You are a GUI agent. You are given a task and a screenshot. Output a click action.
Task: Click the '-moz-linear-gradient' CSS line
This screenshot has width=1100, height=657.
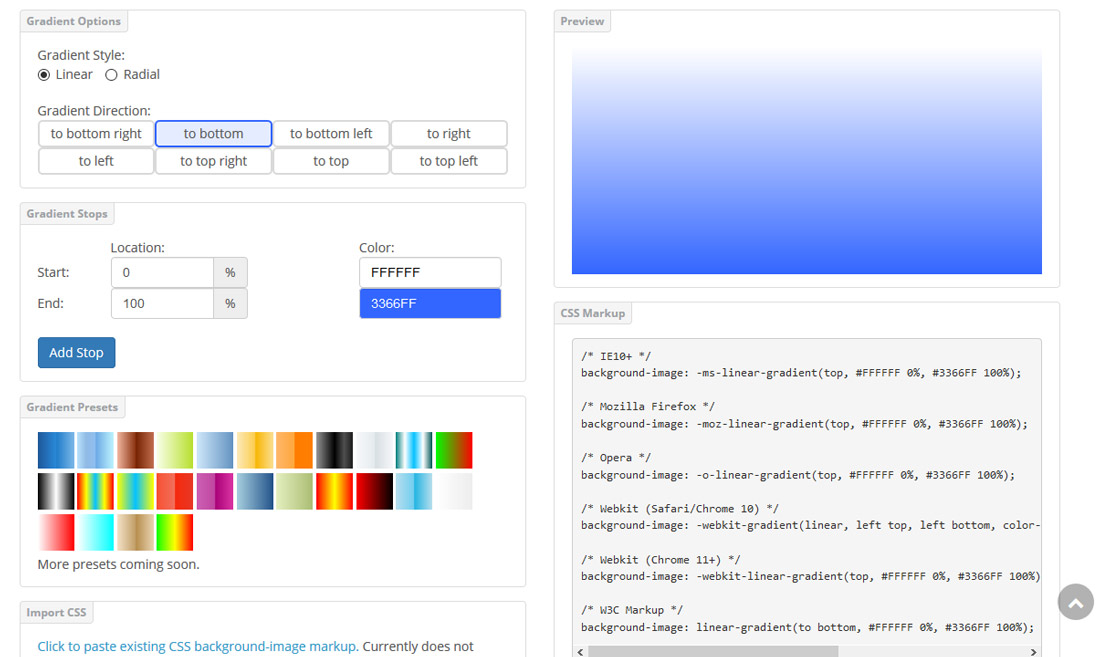[804, 424]
